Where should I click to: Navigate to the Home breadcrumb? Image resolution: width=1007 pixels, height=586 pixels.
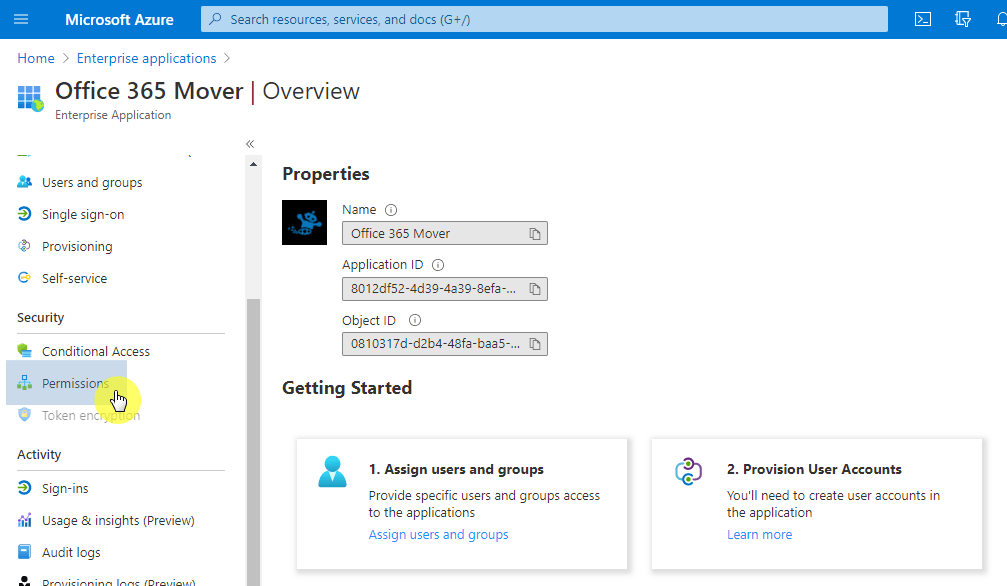pos(36,58)
